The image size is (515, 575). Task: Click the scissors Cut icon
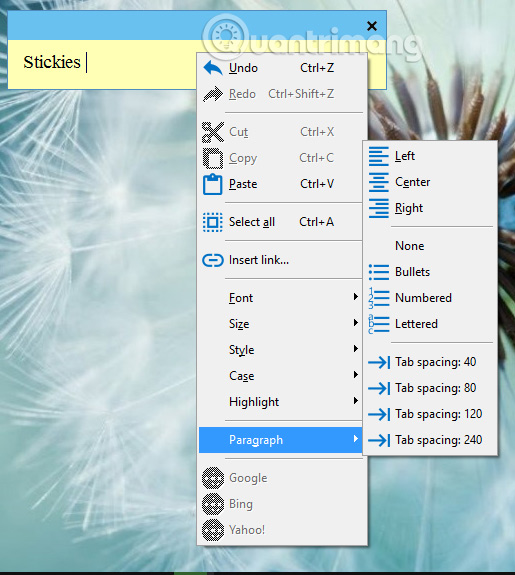[x=213, y=132]
